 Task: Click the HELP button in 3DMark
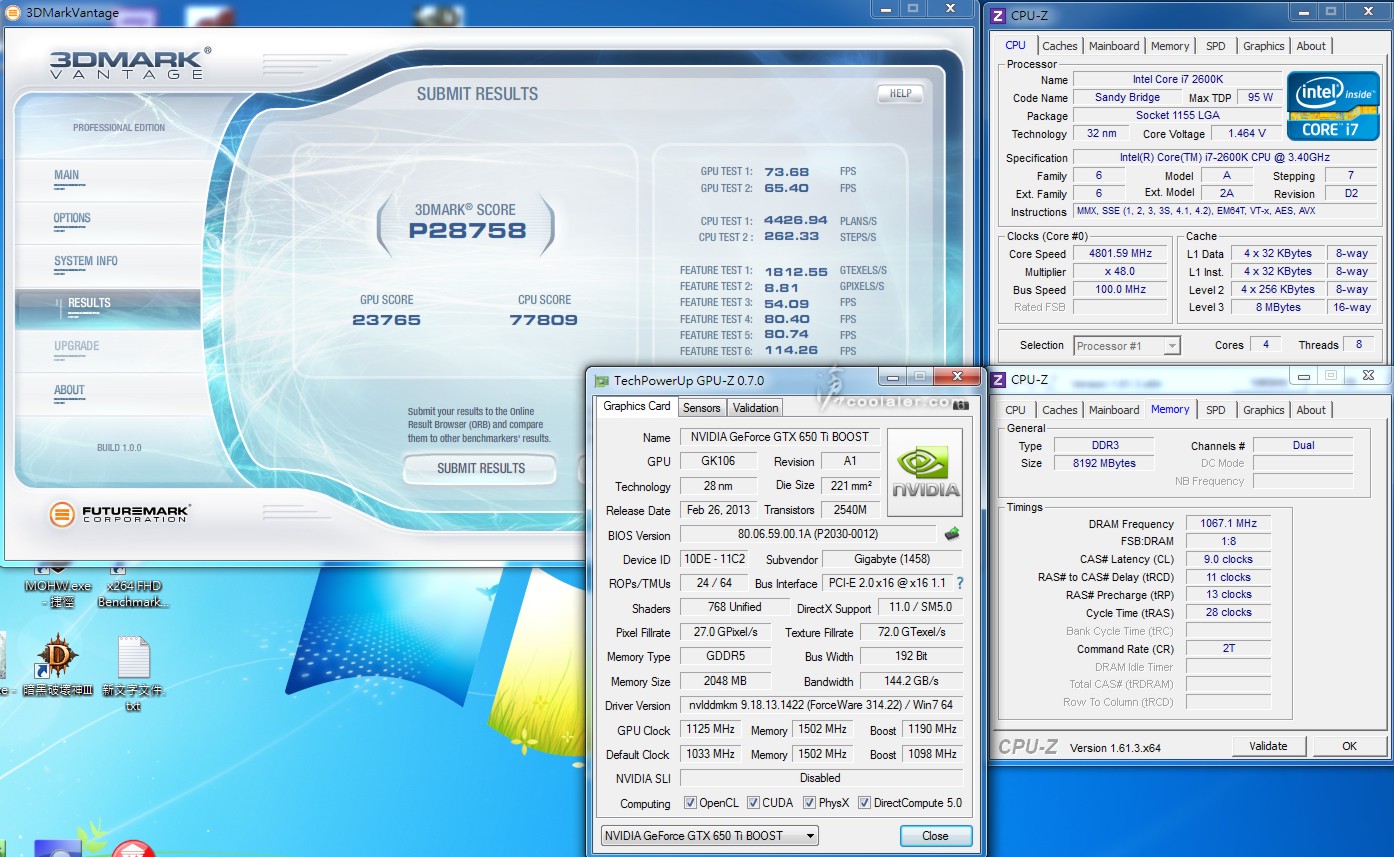[900, 93]
